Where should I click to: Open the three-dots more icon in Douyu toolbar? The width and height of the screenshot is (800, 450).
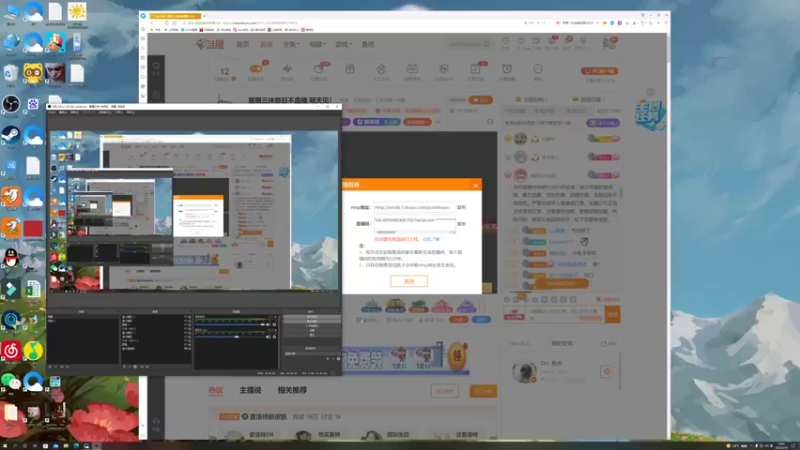[538, 69]
